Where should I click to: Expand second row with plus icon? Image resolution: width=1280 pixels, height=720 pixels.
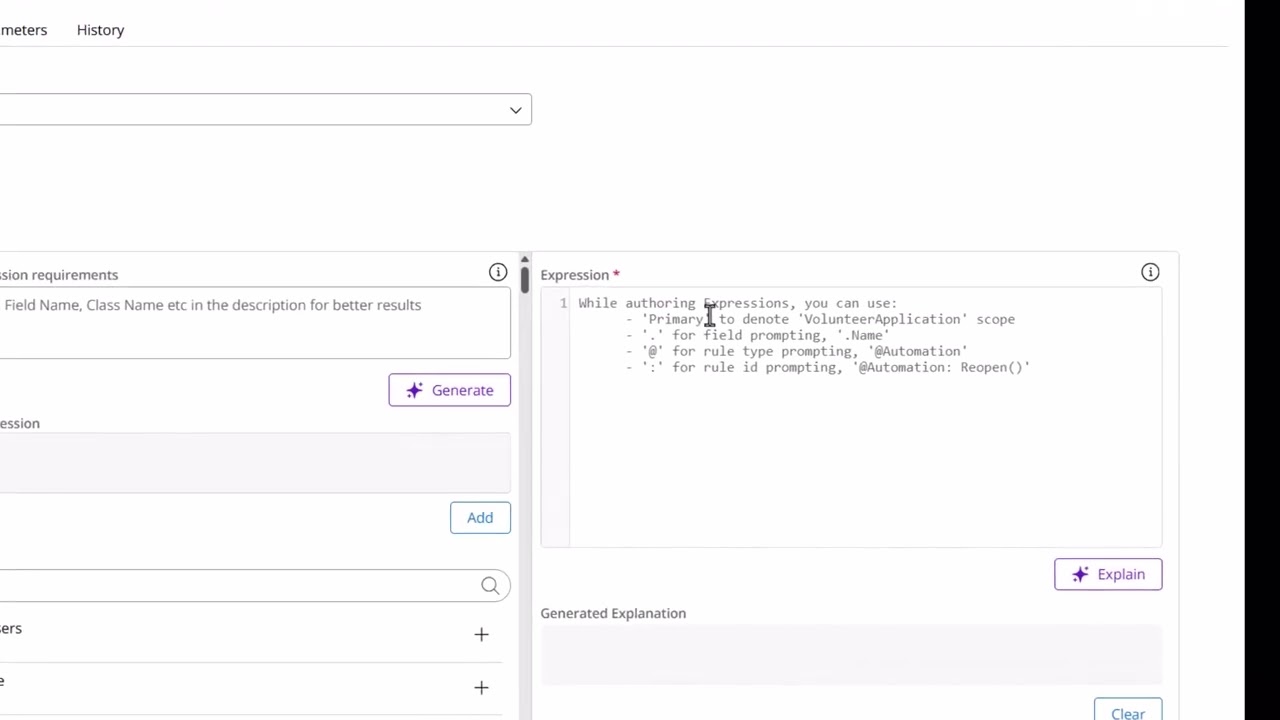click(x=481, y=687)
